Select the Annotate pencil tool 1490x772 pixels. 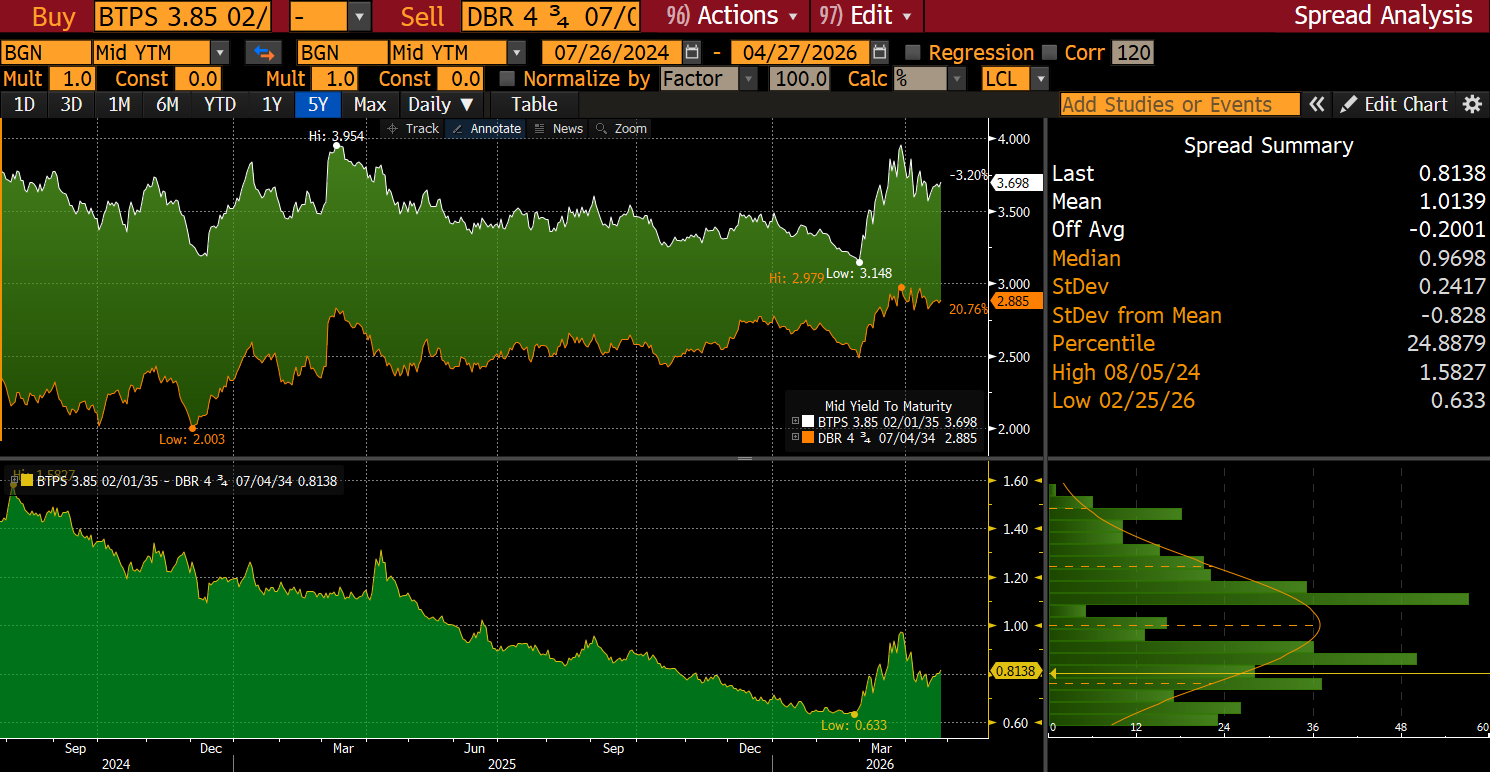point(486,128)
